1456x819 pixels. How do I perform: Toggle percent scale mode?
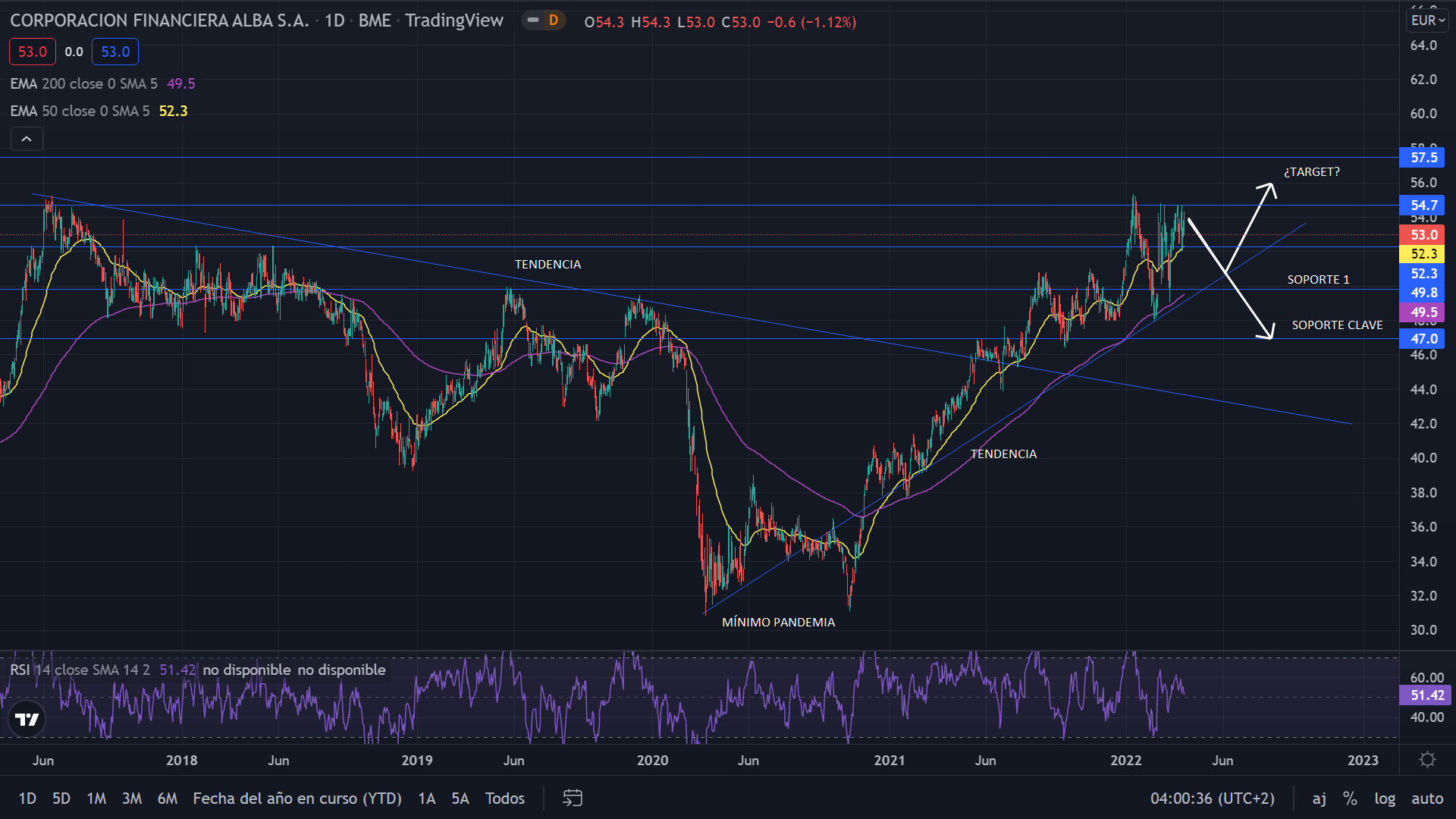tap(1350, 798)
